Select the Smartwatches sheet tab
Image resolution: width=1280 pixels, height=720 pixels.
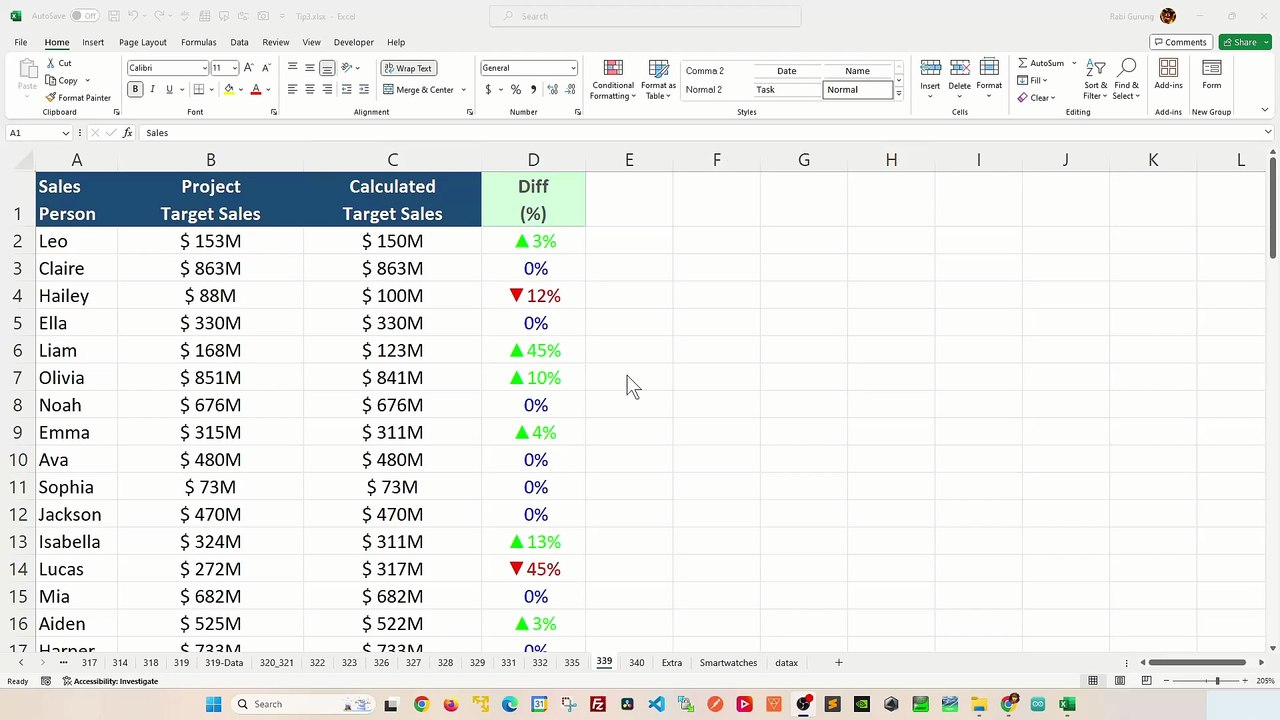click(728, 663)
